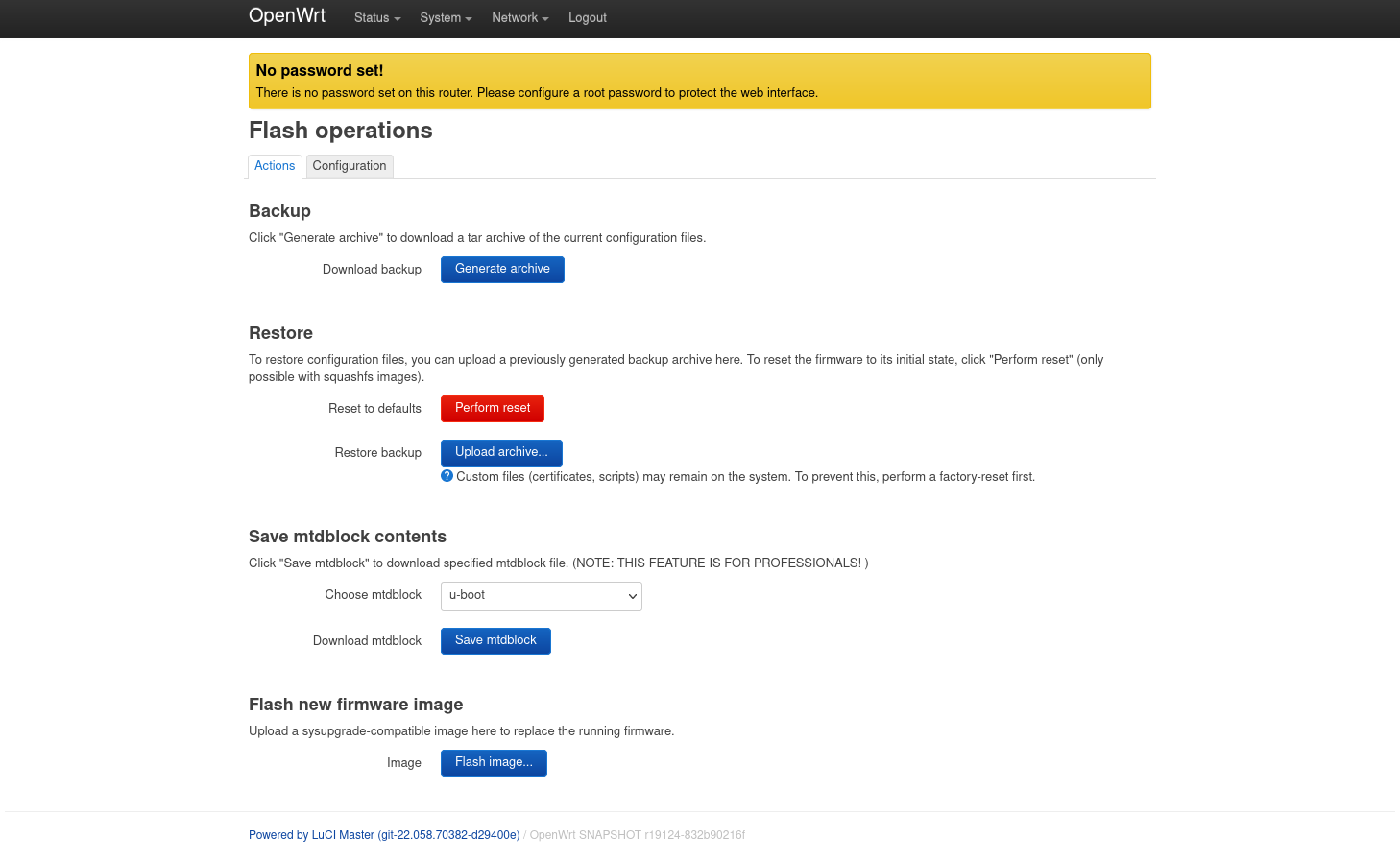Click the OpenWrt brand logo

[x=286, y=16]
